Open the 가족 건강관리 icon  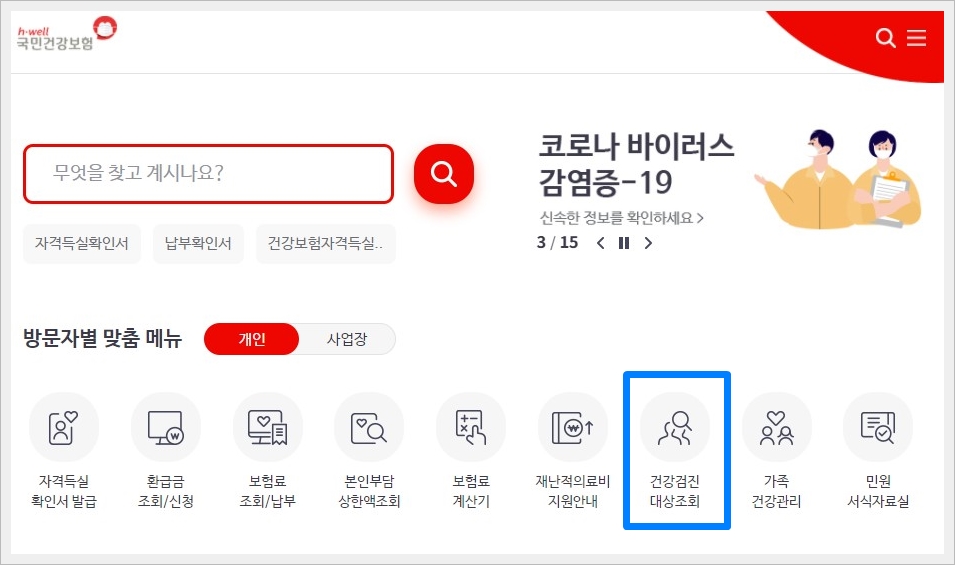click(777, 427)
